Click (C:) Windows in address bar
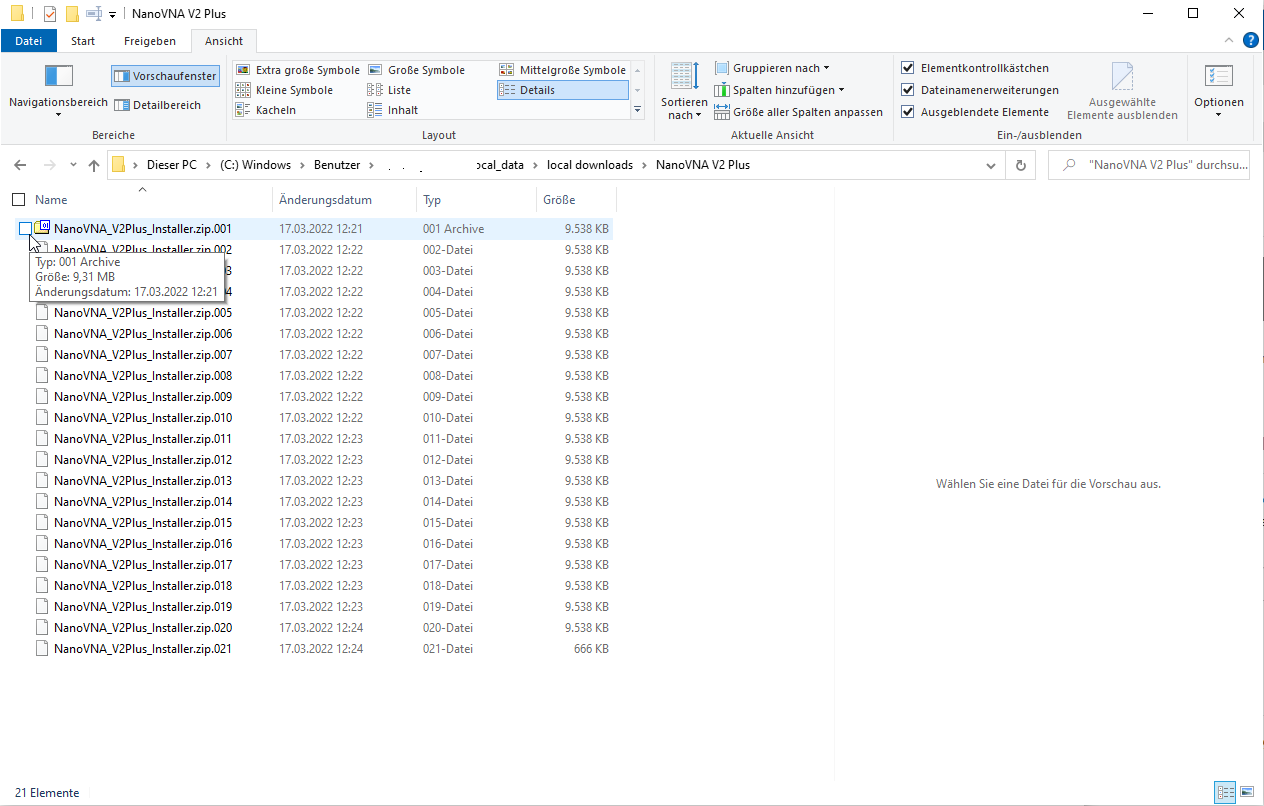This screenshot has width=1264, height=806. (255, 165)
